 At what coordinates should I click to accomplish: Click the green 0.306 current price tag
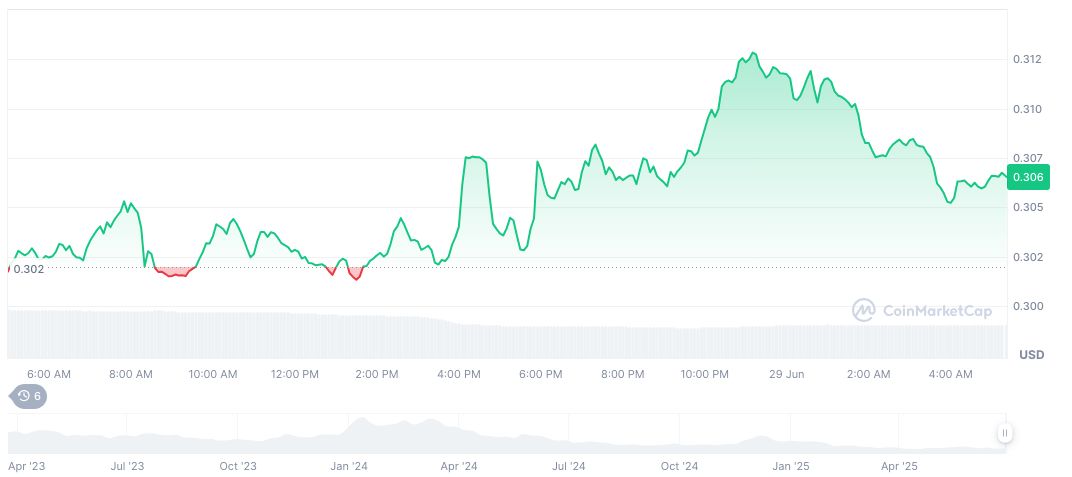pos(1028,177)
